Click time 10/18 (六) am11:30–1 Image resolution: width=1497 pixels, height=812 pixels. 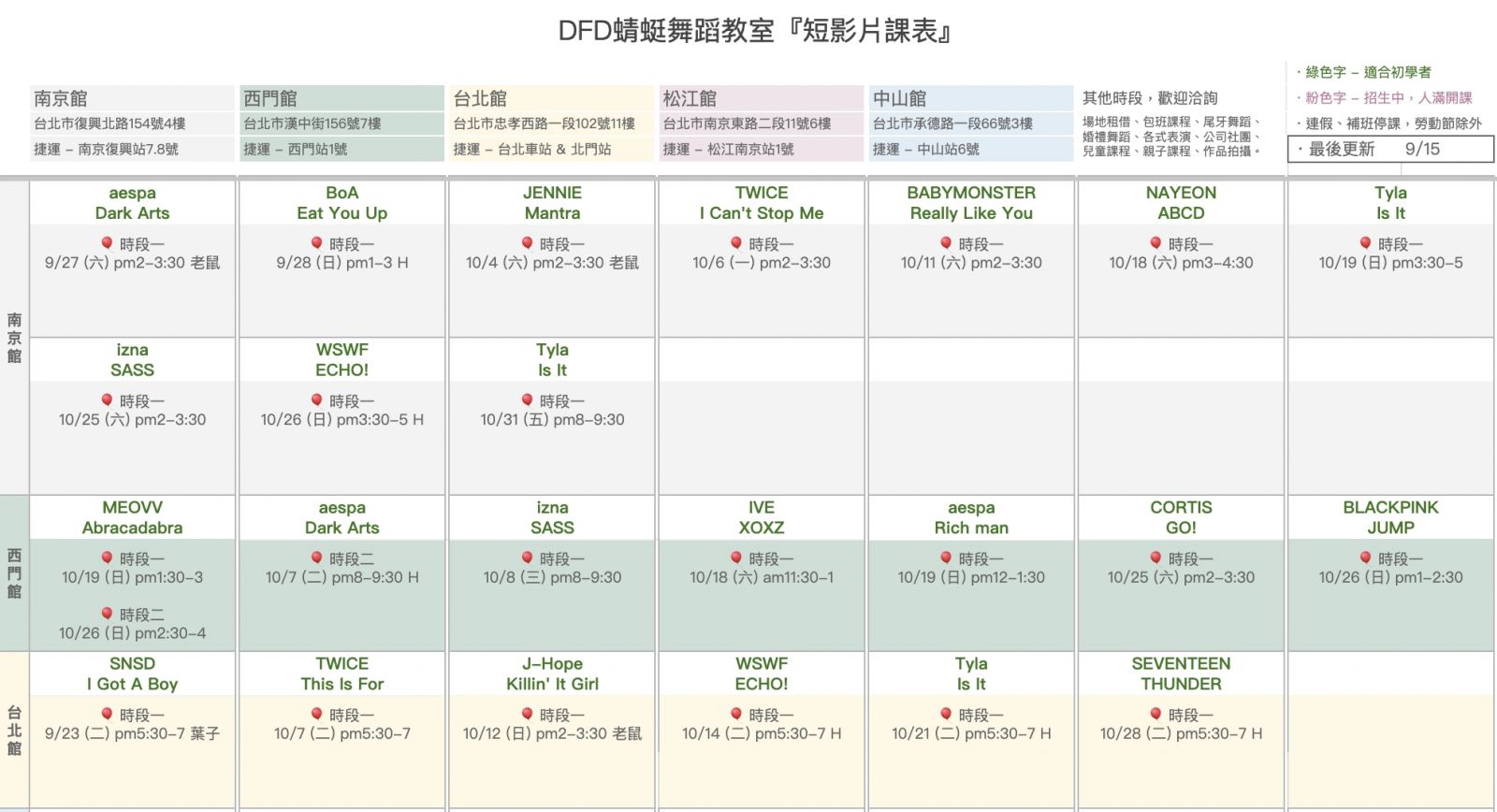pos(762,577)
